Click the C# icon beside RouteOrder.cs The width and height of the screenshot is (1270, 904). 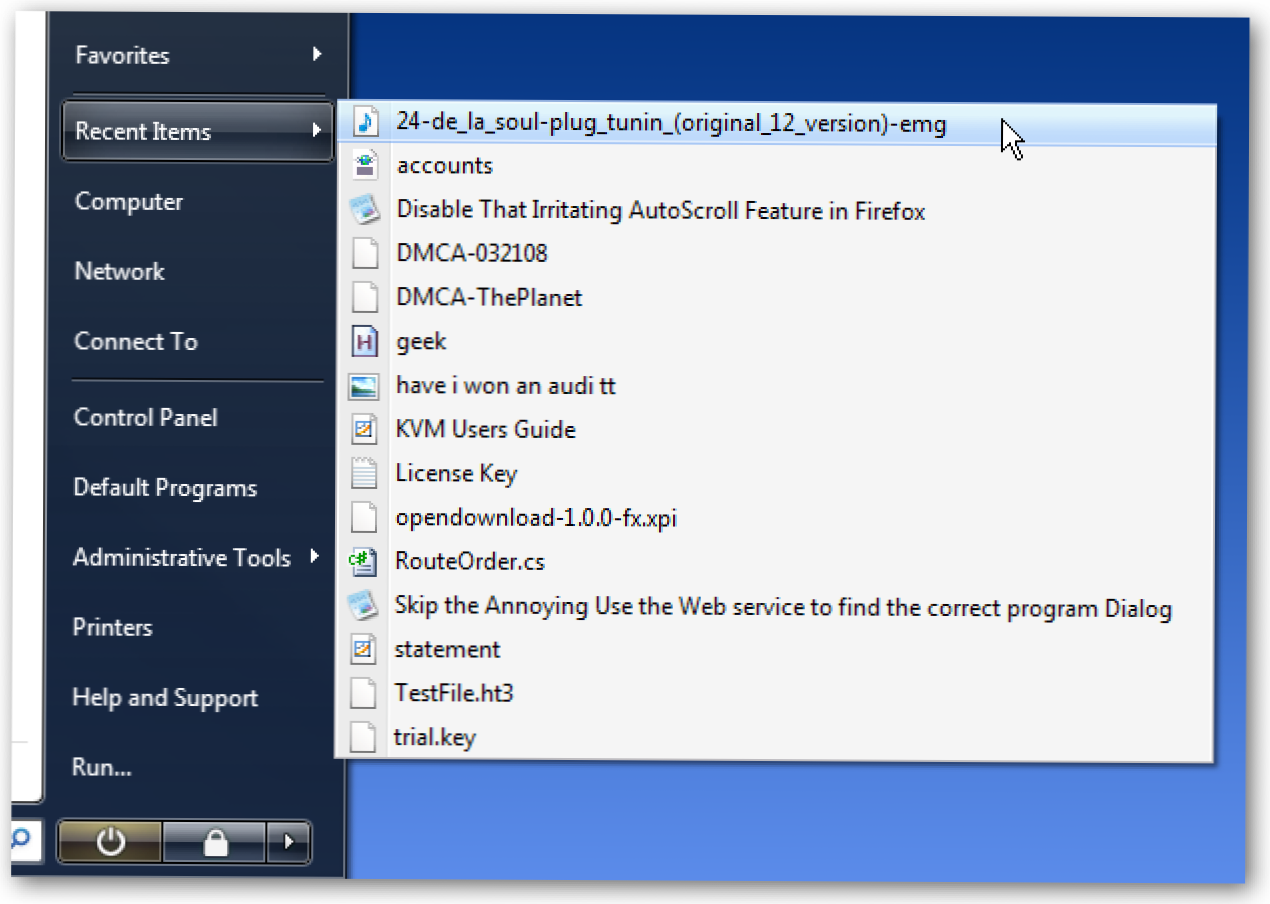[x=362, y=561]
